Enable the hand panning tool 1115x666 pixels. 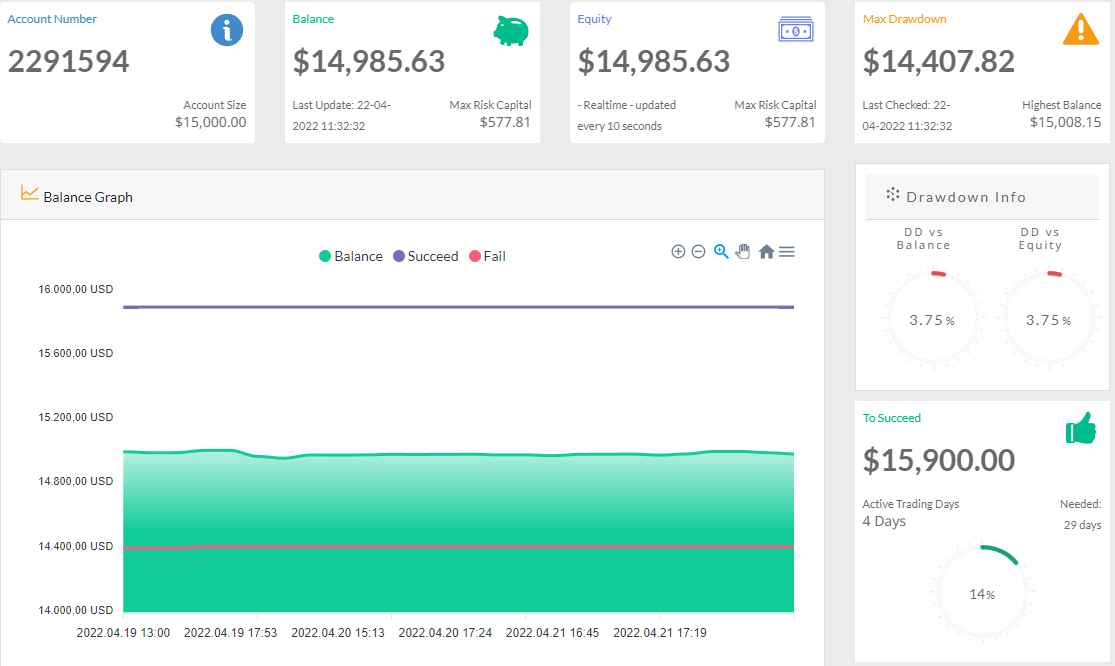click(743, 252)
